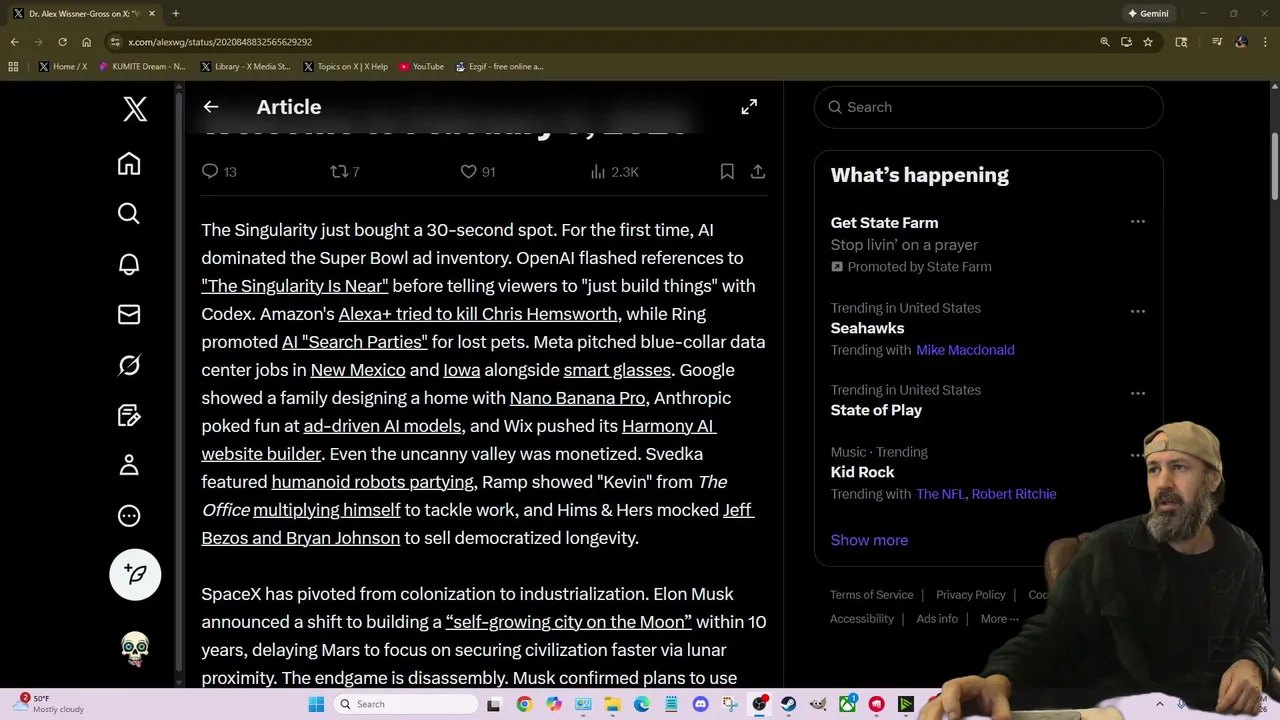1280x720 pixels.
Task: Open the Home feed from the sidebar
Action: (129, 163)
